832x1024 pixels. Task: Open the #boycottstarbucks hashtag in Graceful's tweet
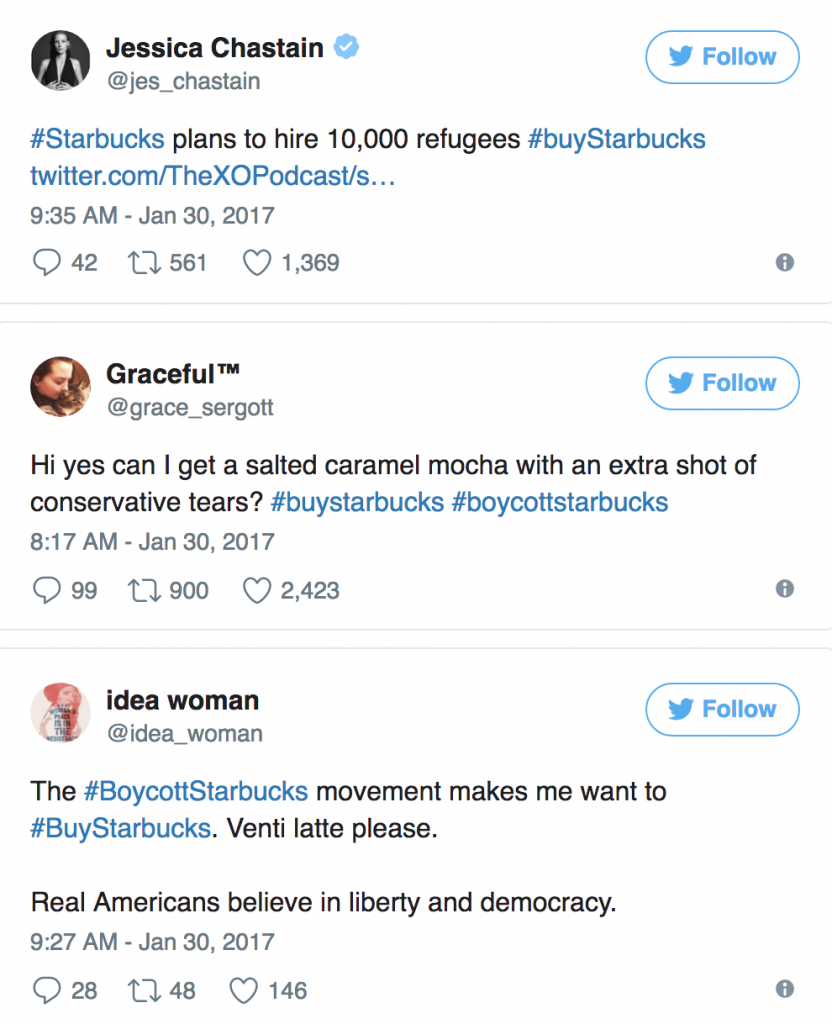pyautogui.click(x=559, y=502)
